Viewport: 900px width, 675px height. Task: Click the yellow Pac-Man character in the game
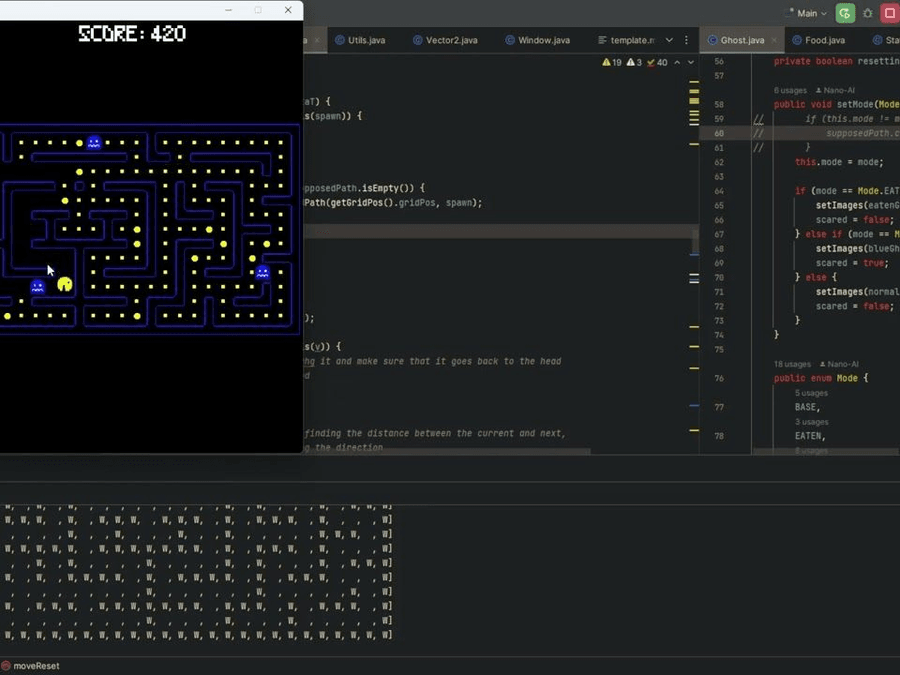coord(65,284)
